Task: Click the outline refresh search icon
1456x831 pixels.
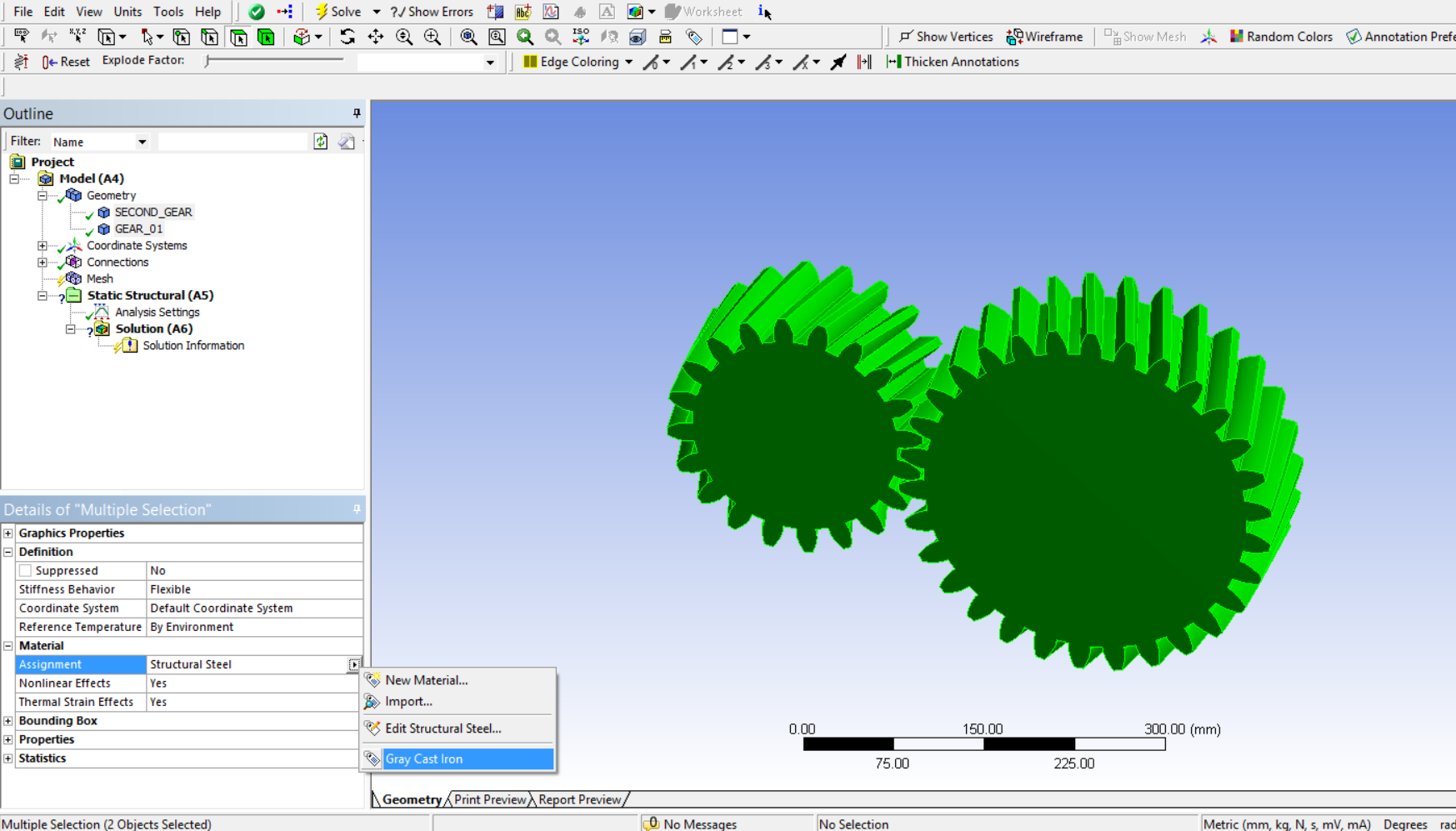Action: (321, 142)
